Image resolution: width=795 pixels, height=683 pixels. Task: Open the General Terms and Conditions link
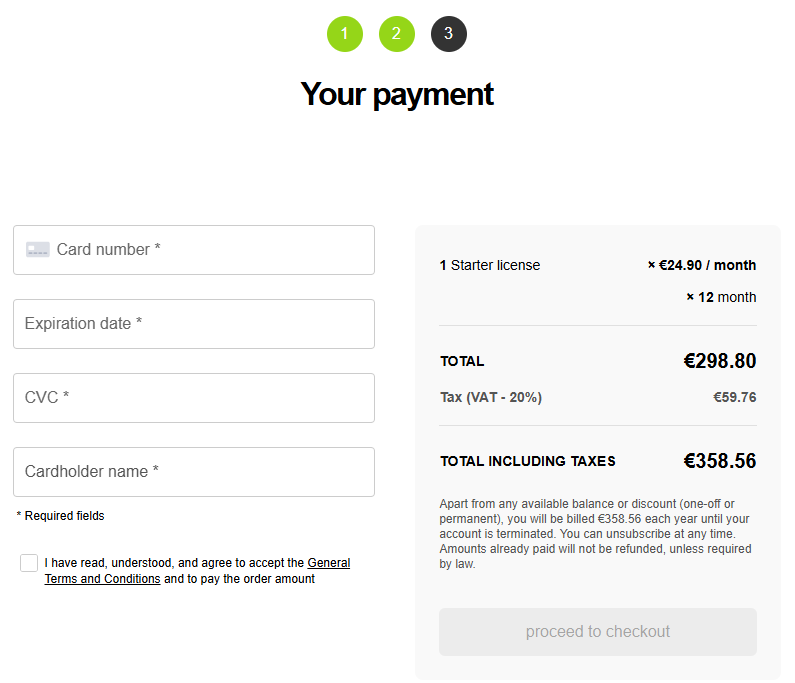(328, 563)
